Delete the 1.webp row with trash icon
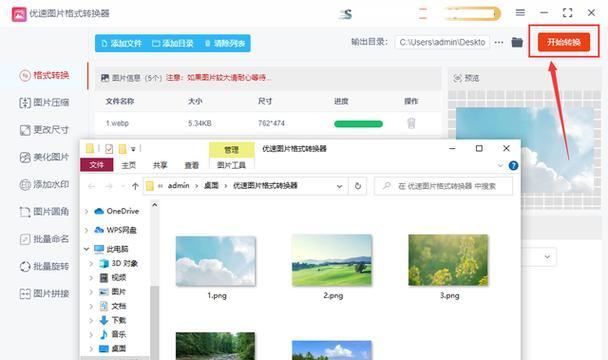The height and width of the screenshot is (360, 608). click(x=411, y=123)
